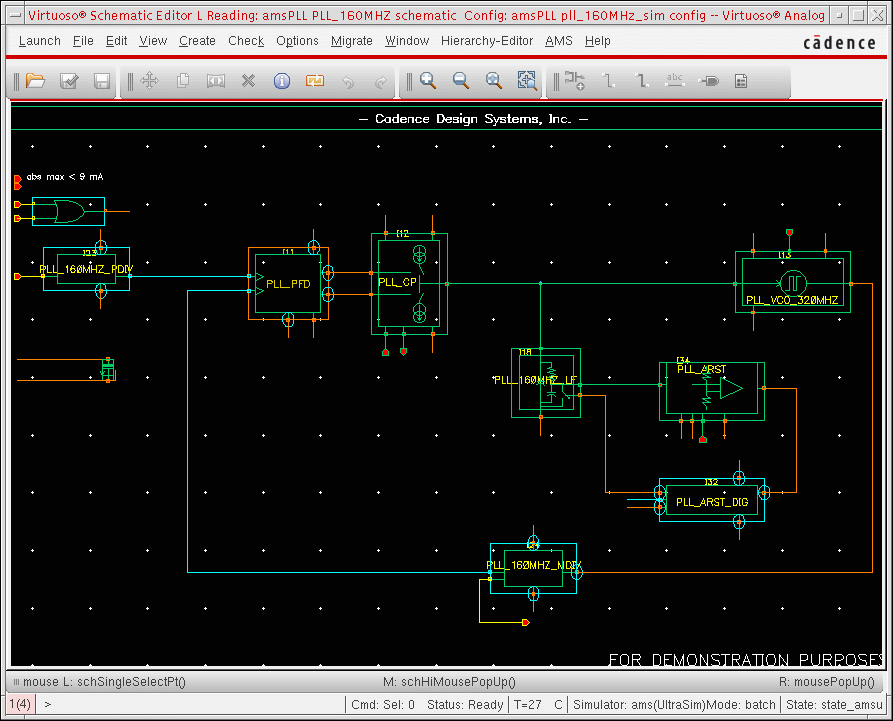This screenshot has width=893, height=721.
Task: Select the PLL_PFD block in schematic
Action: (x=288, y=284)
